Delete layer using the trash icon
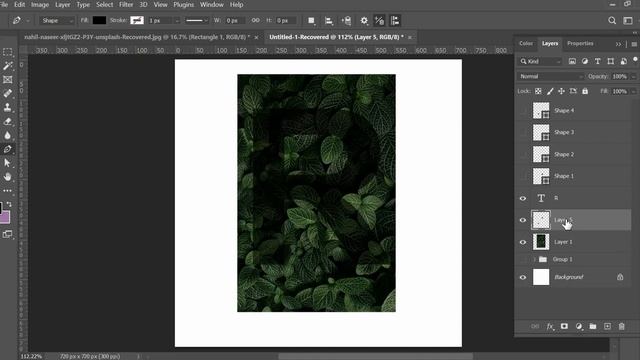640x360 pixels. [622, 326]
